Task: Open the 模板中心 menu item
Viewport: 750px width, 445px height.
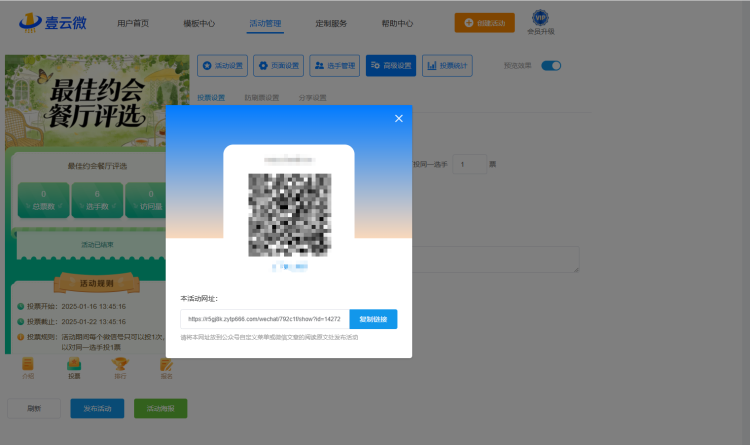Action: click(199, 23)
